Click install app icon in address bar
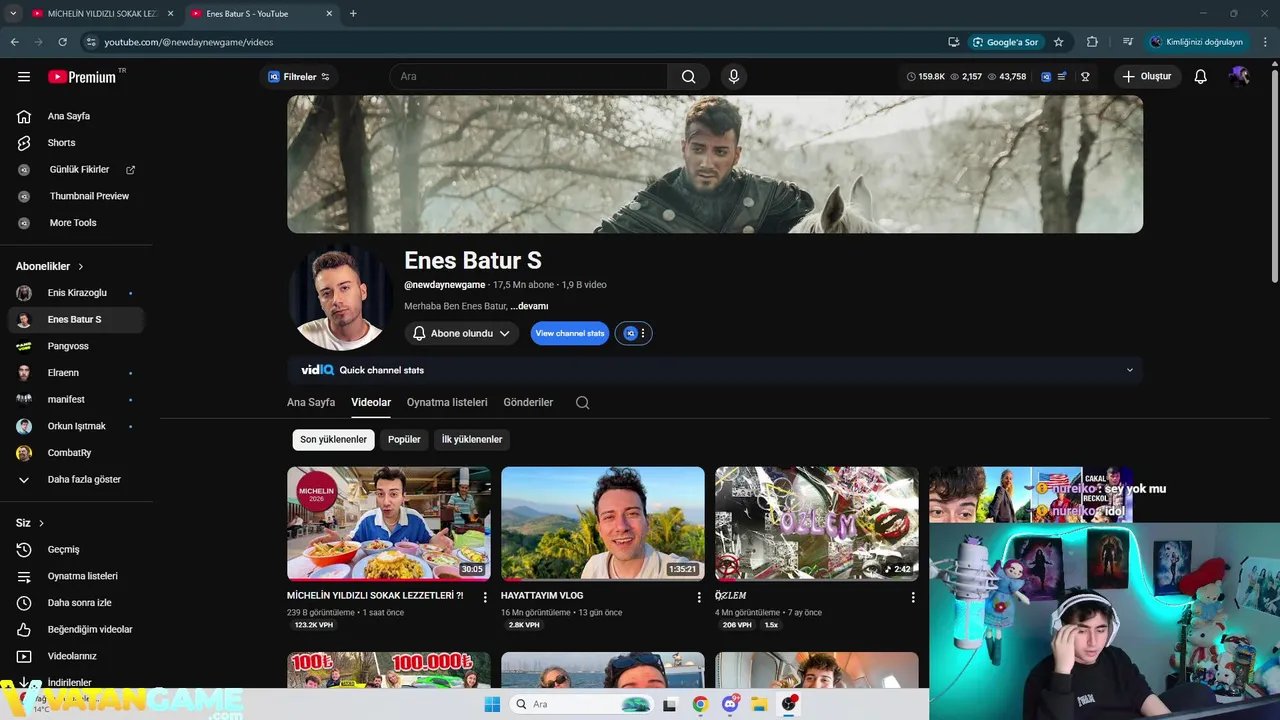Image resolution: width=1280 pixels, height=720 pixels. click(953, 42)
